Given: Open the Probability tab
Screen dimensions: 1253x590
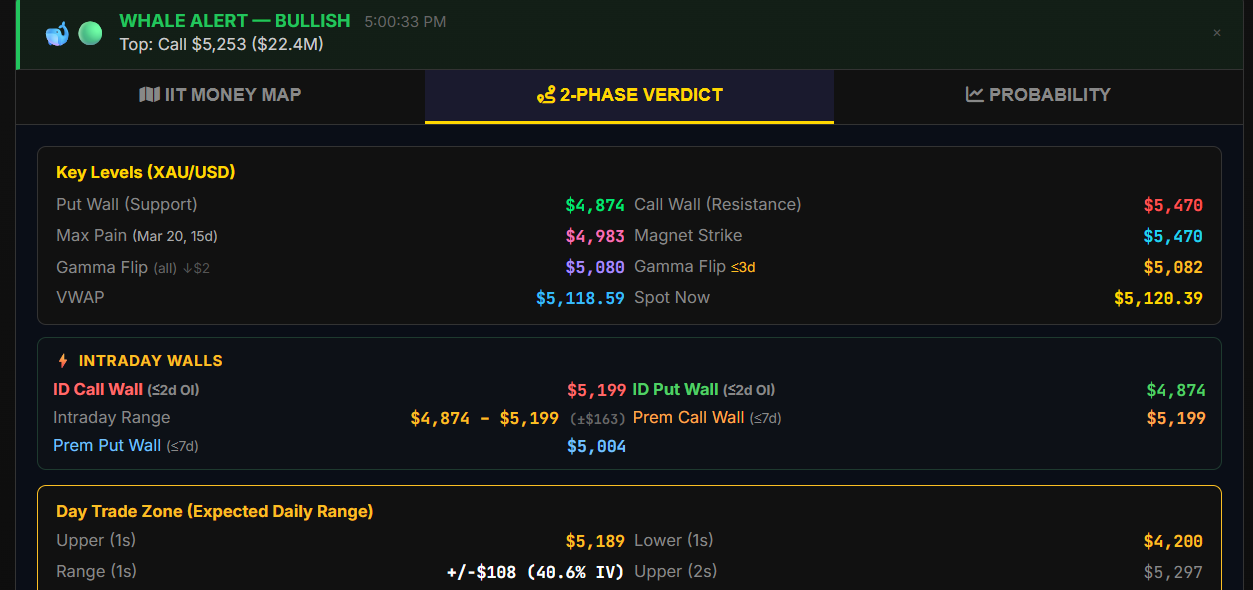Looking at the screenshot, I should pyautogui.click(x=1038, y=95).
